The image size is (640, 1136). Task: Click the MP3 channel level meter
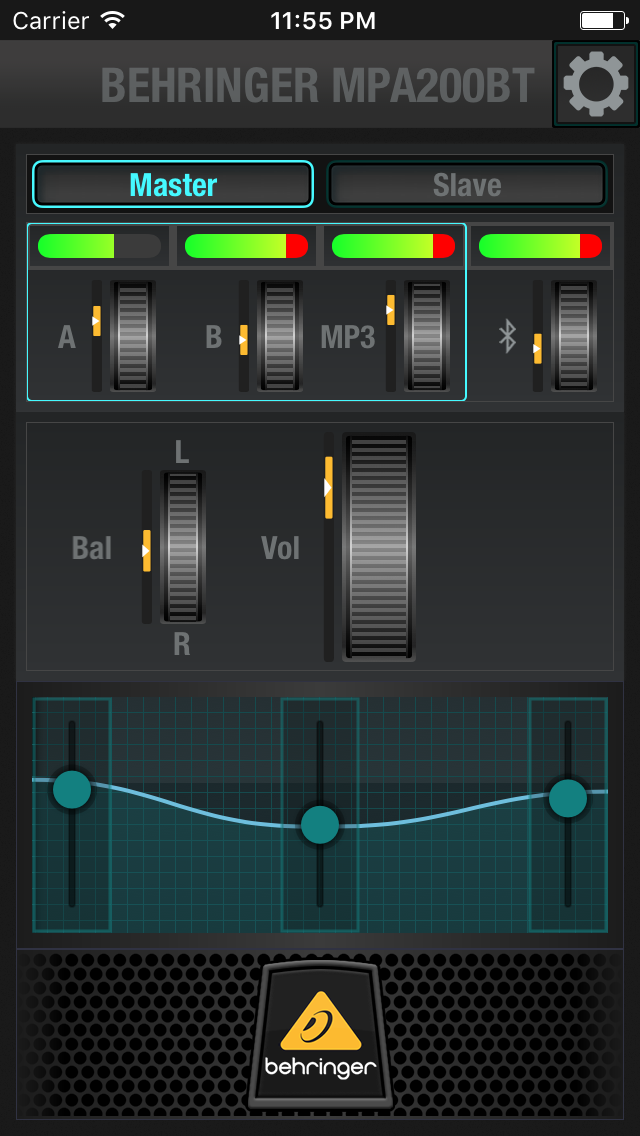394,246
